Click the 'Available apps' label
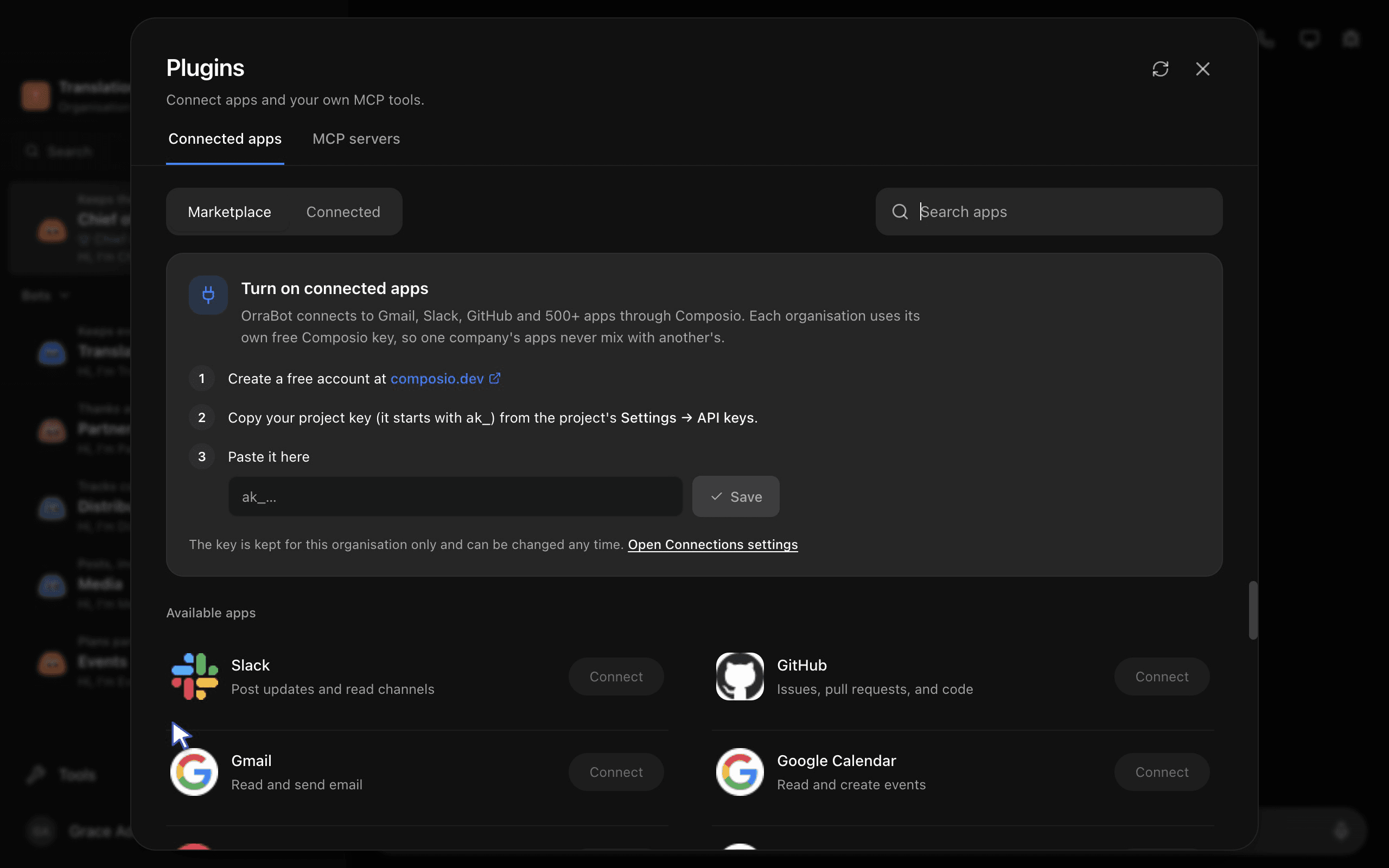Screen dimensions: 1389x868 (211, 612)
